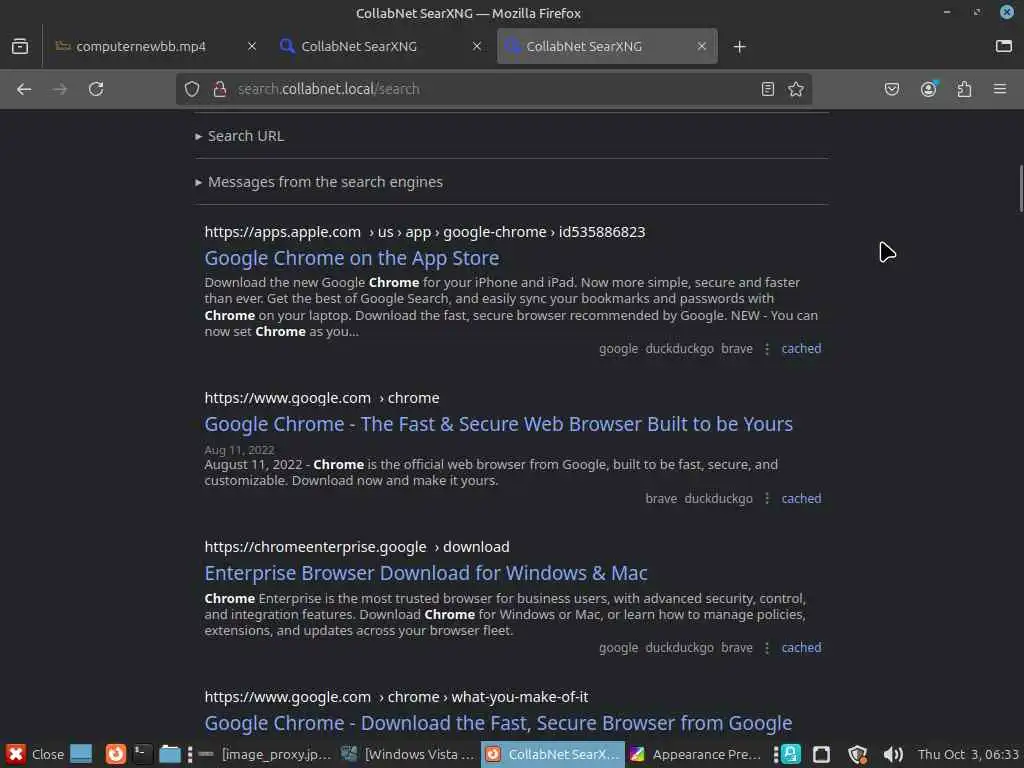Open cached link for App Store result
This screenshot has width=1024, height=768.
tap(801, 349)
